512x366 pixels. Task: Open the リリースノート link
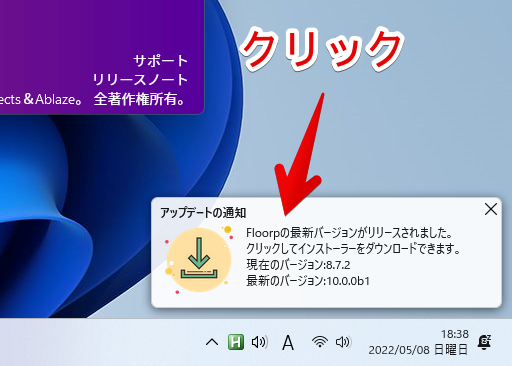click(x=140, y=80)
